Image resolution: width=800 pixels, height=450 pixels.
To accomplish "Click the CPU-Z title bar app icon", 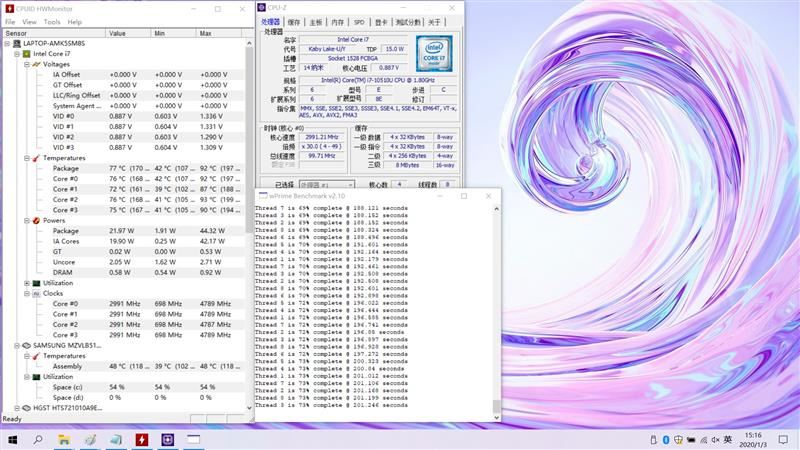I will [262, 7].
